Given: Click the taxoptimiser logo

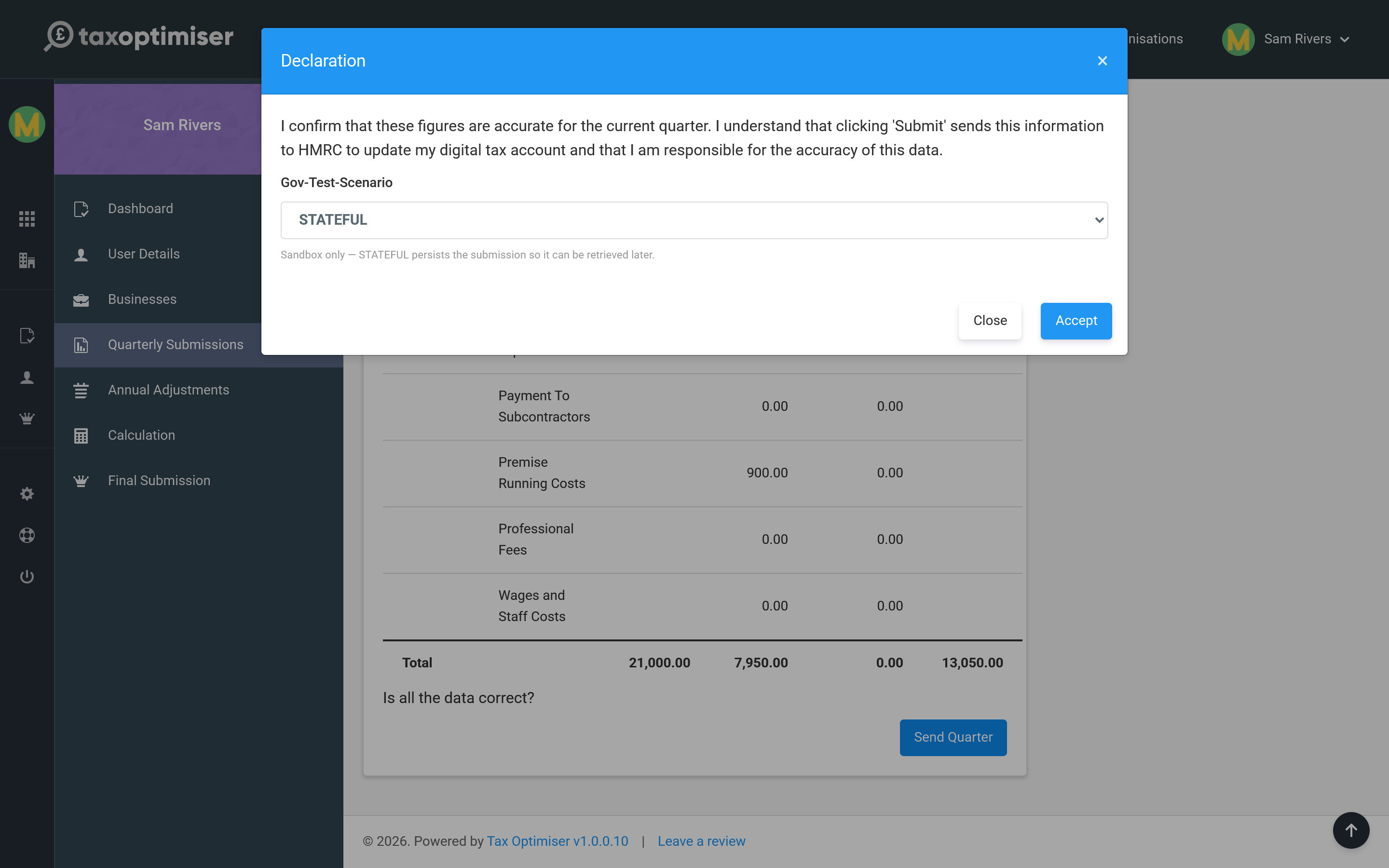Looking at the screenshot, I should pos(139,37).
